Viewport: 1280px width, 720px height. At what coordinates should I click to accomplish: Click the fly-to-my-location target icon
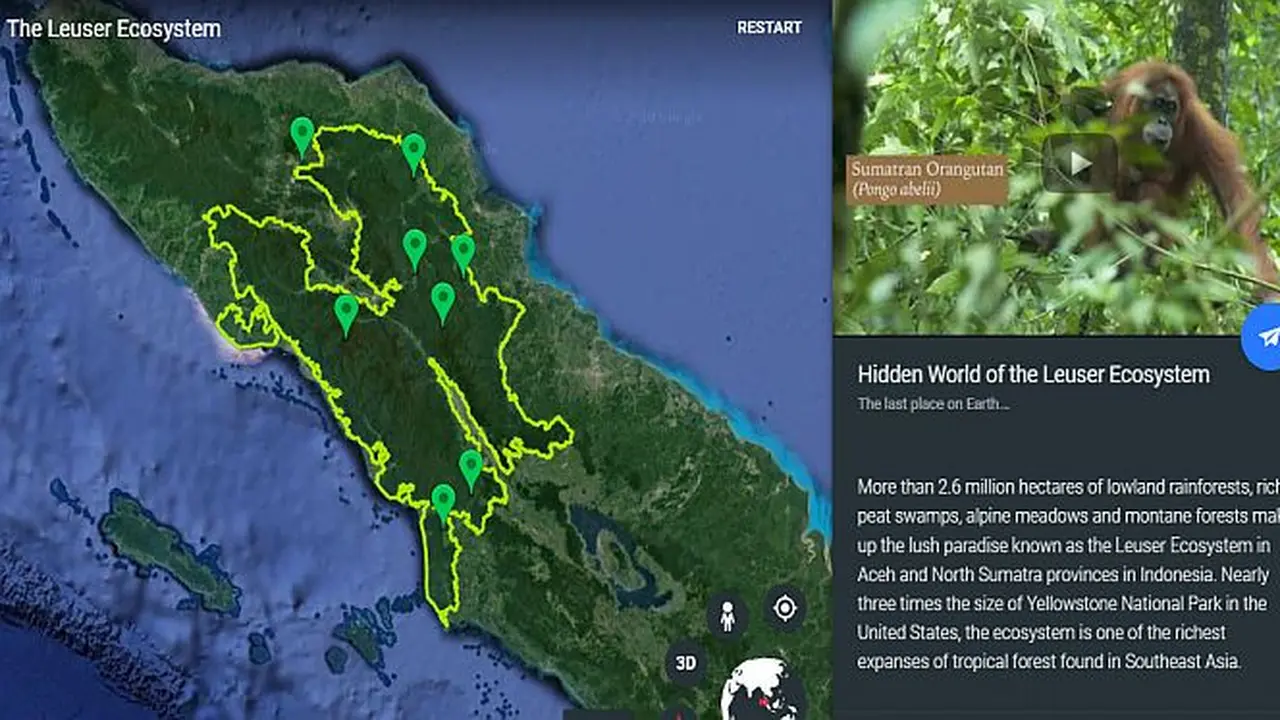tap(785, 607)
